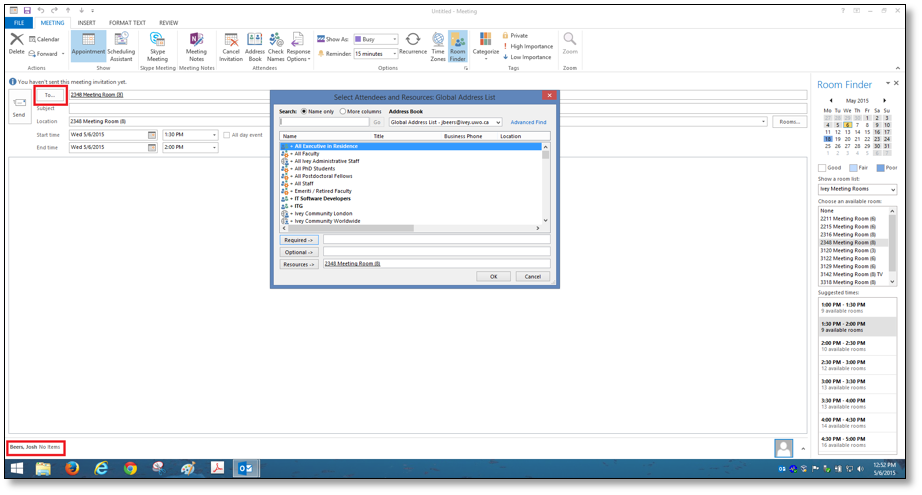Switch to the FORMAT TEXT tab
This screenshot has height=495, width=922.
[127, 23]
